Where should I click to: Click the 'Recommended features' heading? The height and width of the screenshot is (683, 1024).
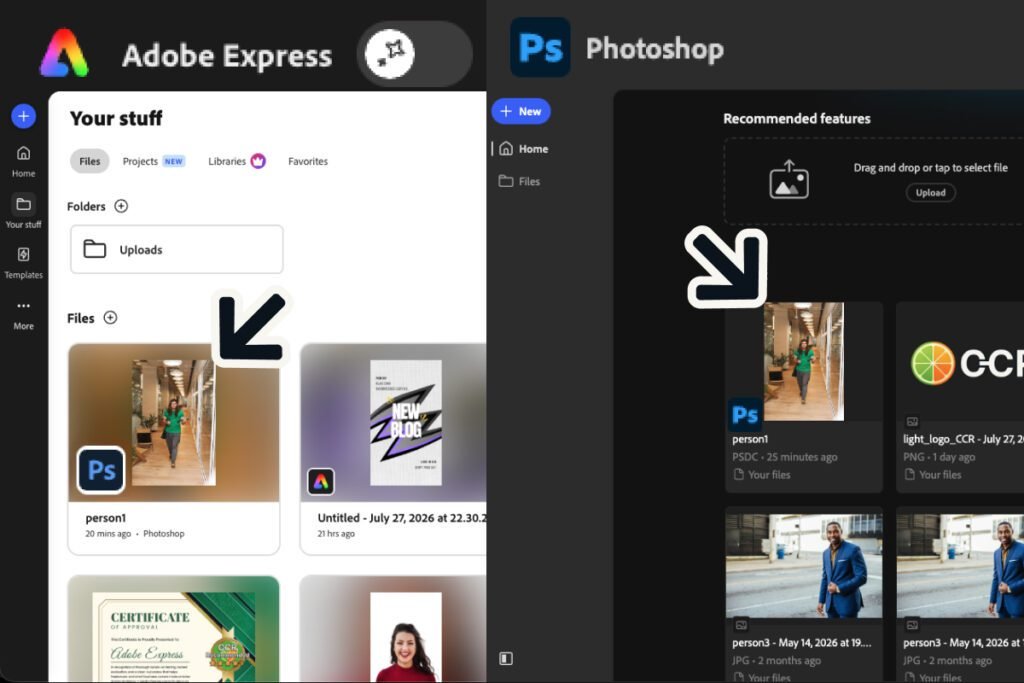pos(797,119)
